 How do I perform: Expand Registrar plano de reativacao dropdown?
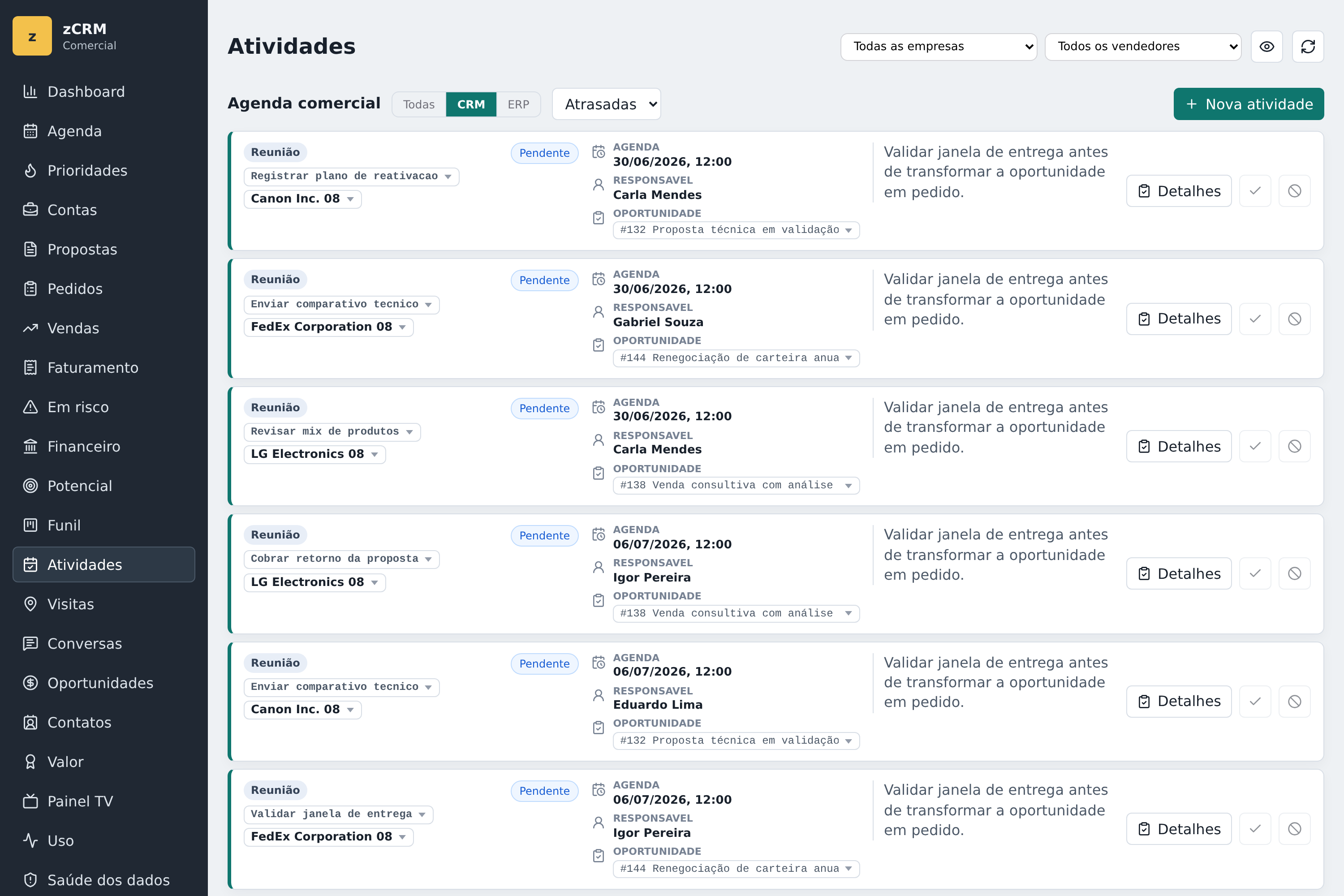pos(351,176)
